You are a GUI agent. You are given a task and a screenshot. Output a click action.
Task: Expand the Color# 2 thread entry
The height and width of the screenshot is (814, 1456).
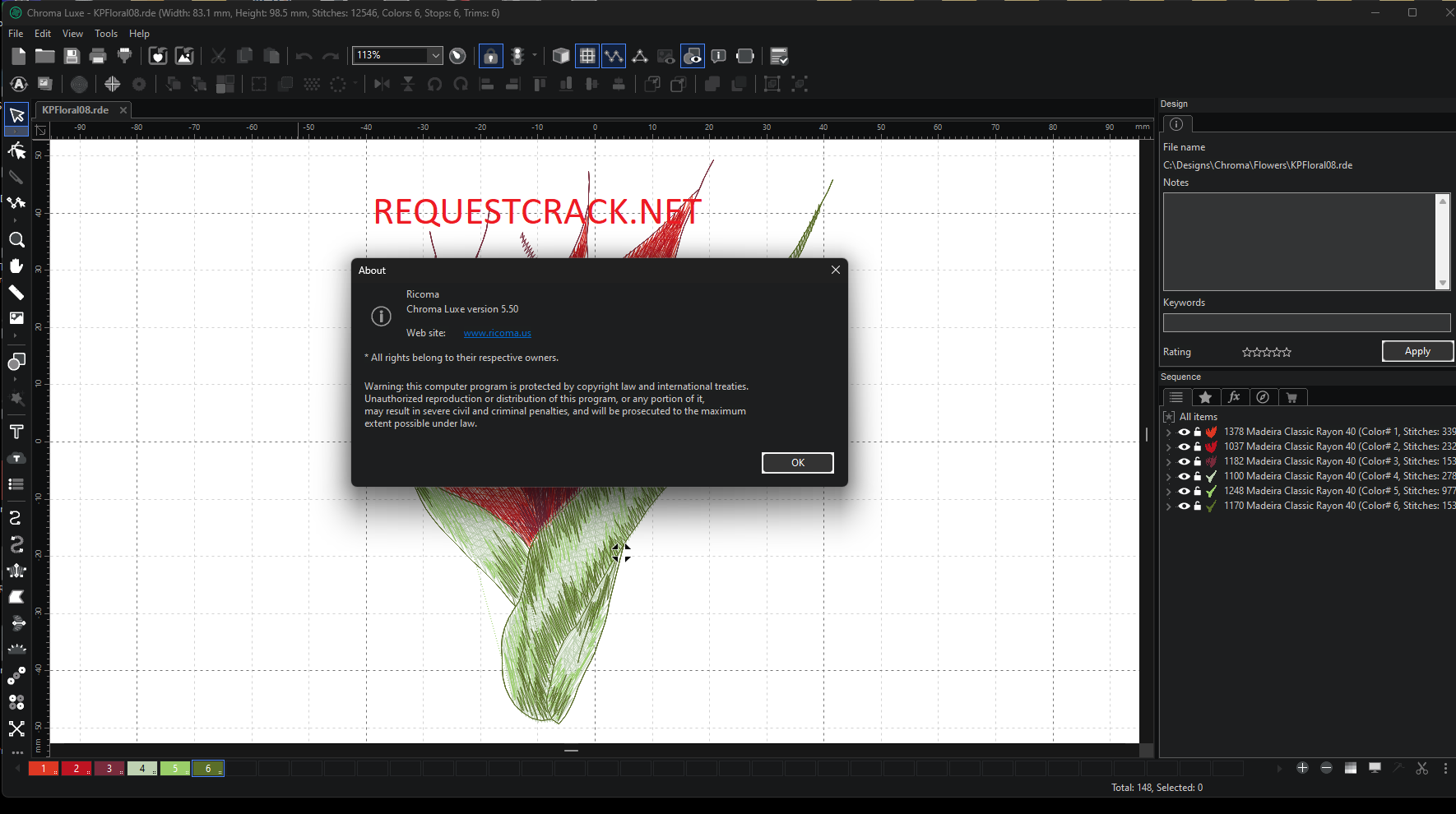click(x=1168, y=446)
